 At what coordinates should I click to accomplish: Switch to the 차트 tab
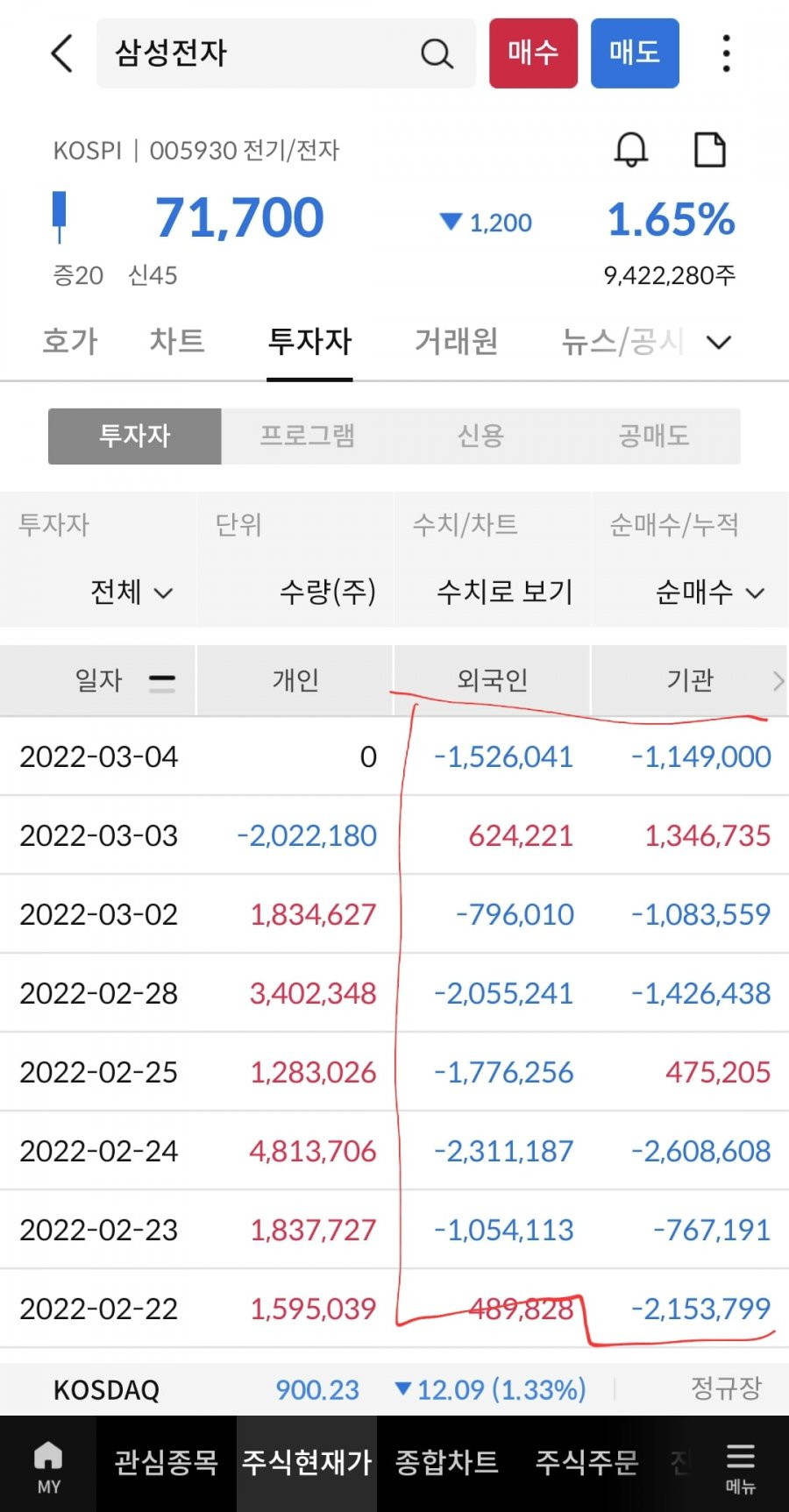(x=177, y=341)
